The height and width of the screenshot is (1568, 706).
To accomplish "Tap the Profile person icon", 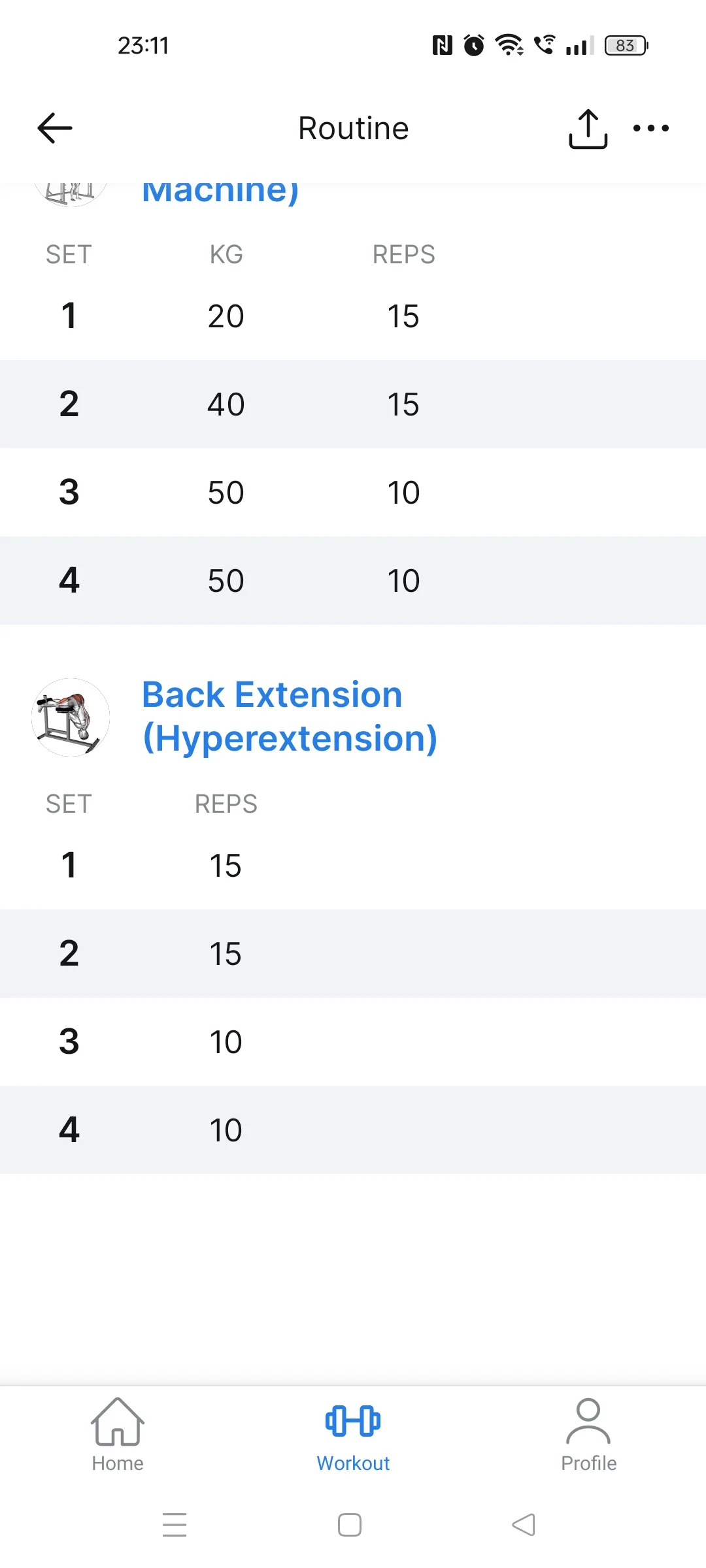I will point(588,1421).
